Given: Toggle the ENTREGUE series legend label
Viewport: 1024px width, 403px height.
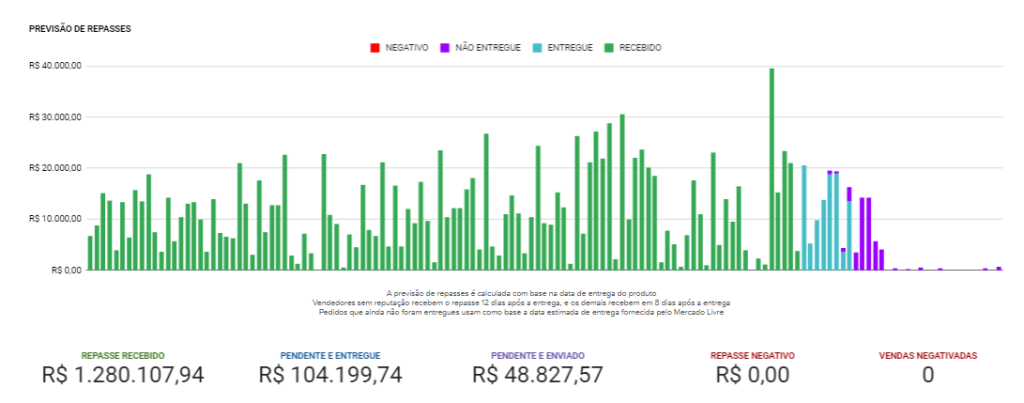Looking at the screenshot, I should 570,48.
